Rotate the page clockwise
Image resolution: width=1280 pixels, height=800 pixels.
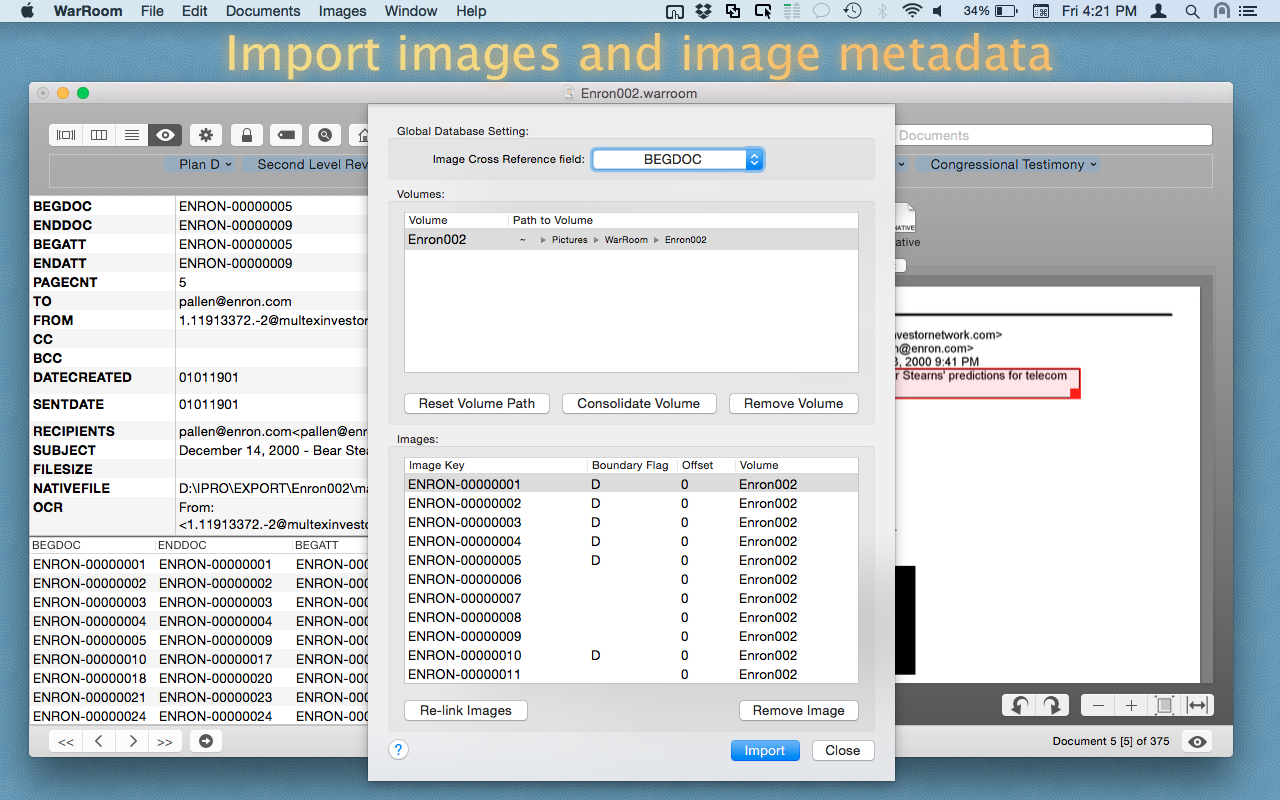(1052, 705)
